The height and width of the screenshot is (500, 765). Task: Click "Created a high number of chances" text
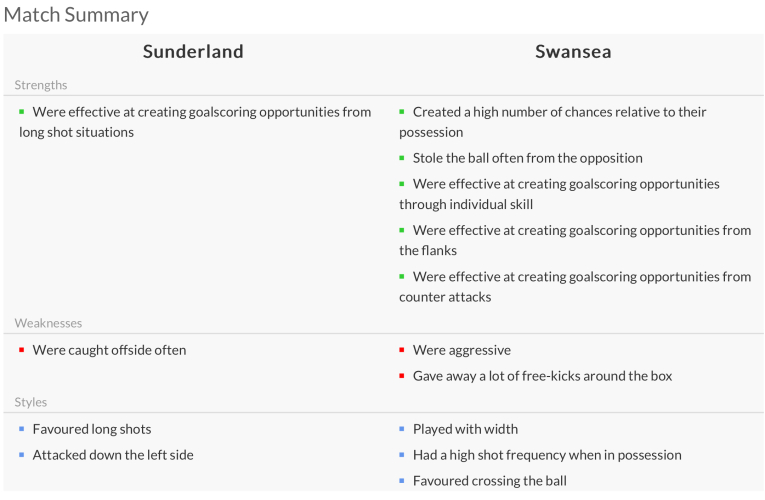tap(559, 112)
